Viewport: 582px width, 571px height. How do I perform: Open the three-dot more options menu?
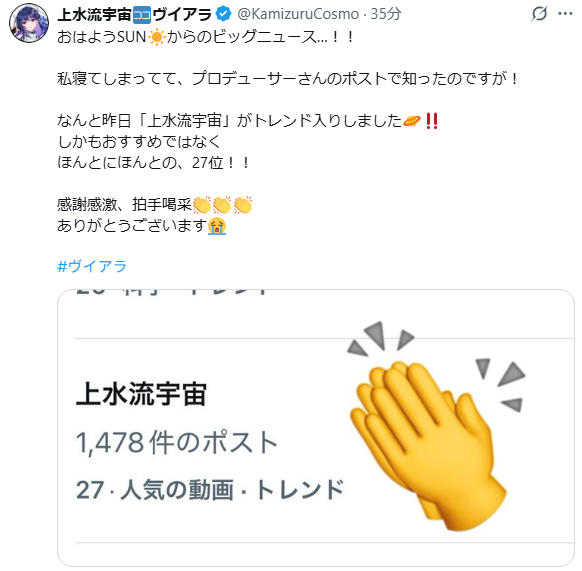[565, 14]
